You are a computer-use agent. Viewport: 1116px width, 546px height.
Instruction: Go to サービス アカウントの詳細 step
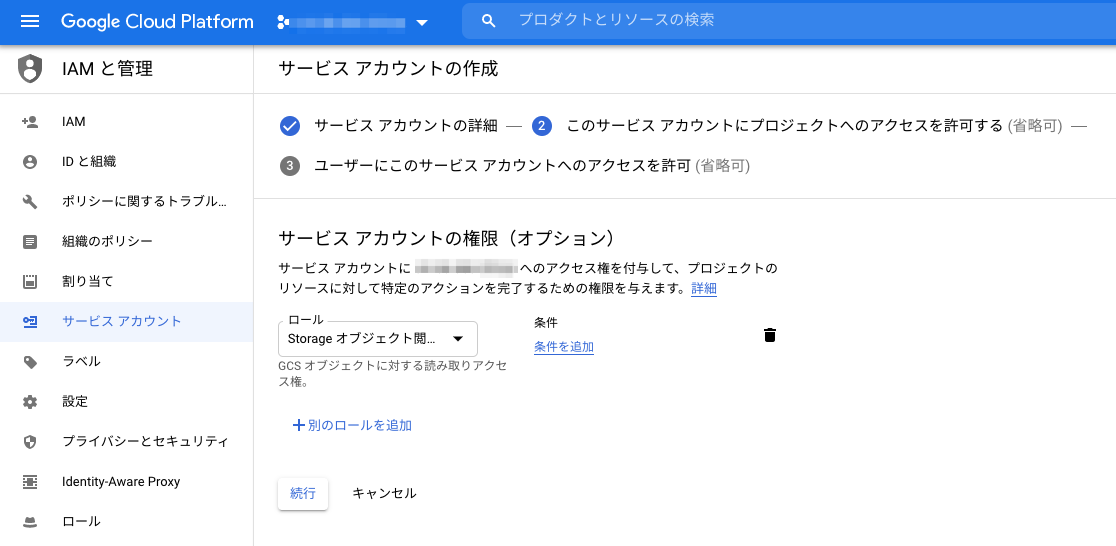coord(406,126)
